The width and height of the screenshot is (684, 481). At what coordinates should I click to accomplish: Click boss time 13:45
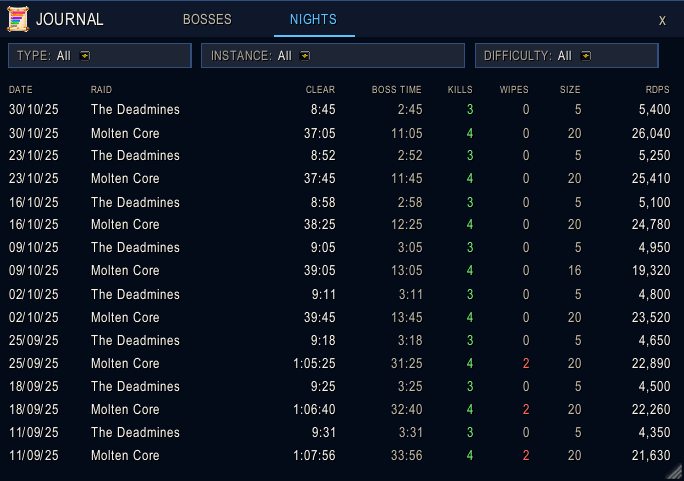pos(407,317)
